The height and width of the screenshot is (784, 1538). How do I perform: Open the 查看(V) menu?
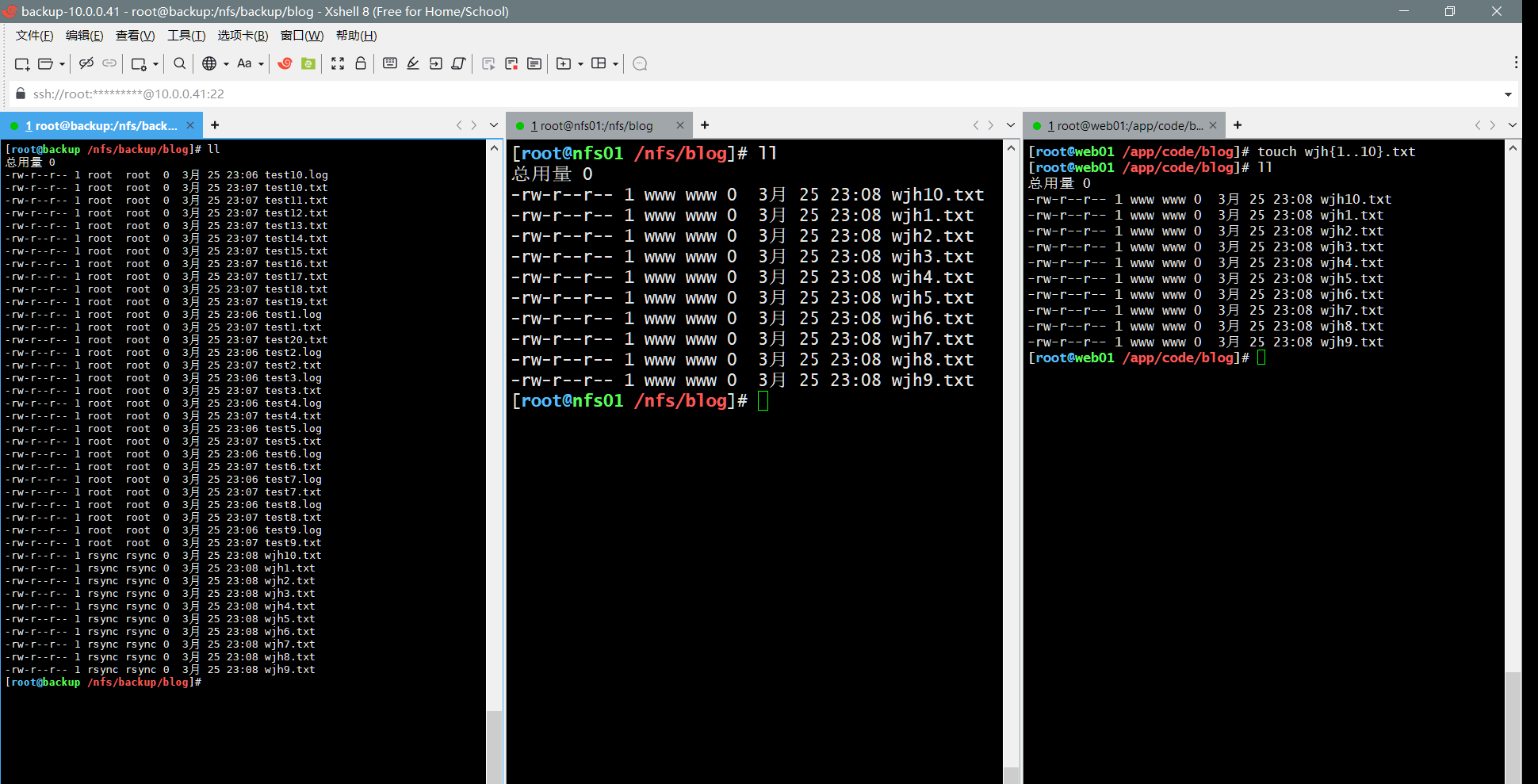135,36
